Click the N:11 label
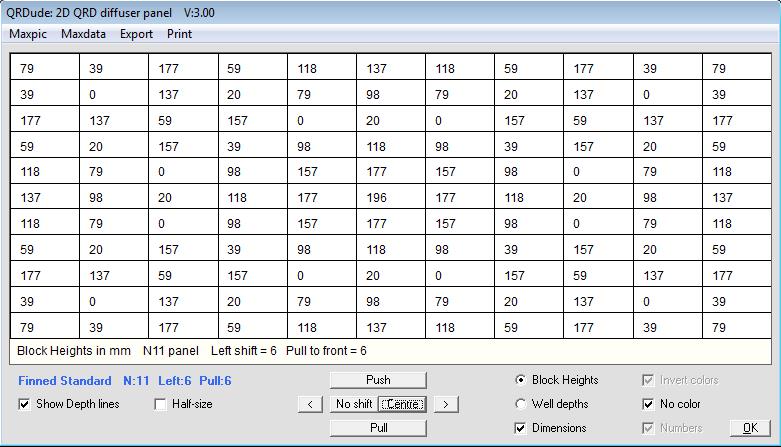 click(x=136, y=381)
